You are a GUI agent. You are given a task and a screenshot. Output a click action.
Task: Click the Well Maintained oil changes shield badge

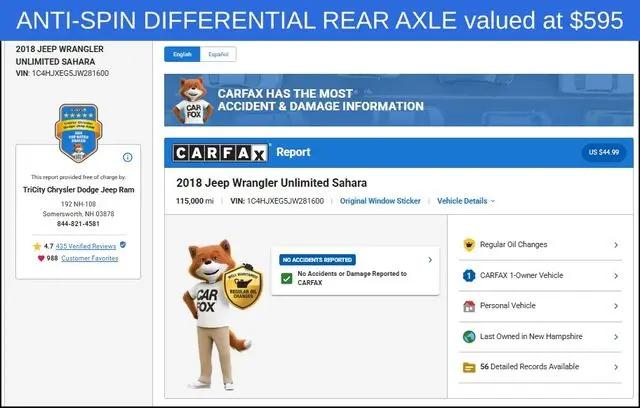click(x=243, y=286)
